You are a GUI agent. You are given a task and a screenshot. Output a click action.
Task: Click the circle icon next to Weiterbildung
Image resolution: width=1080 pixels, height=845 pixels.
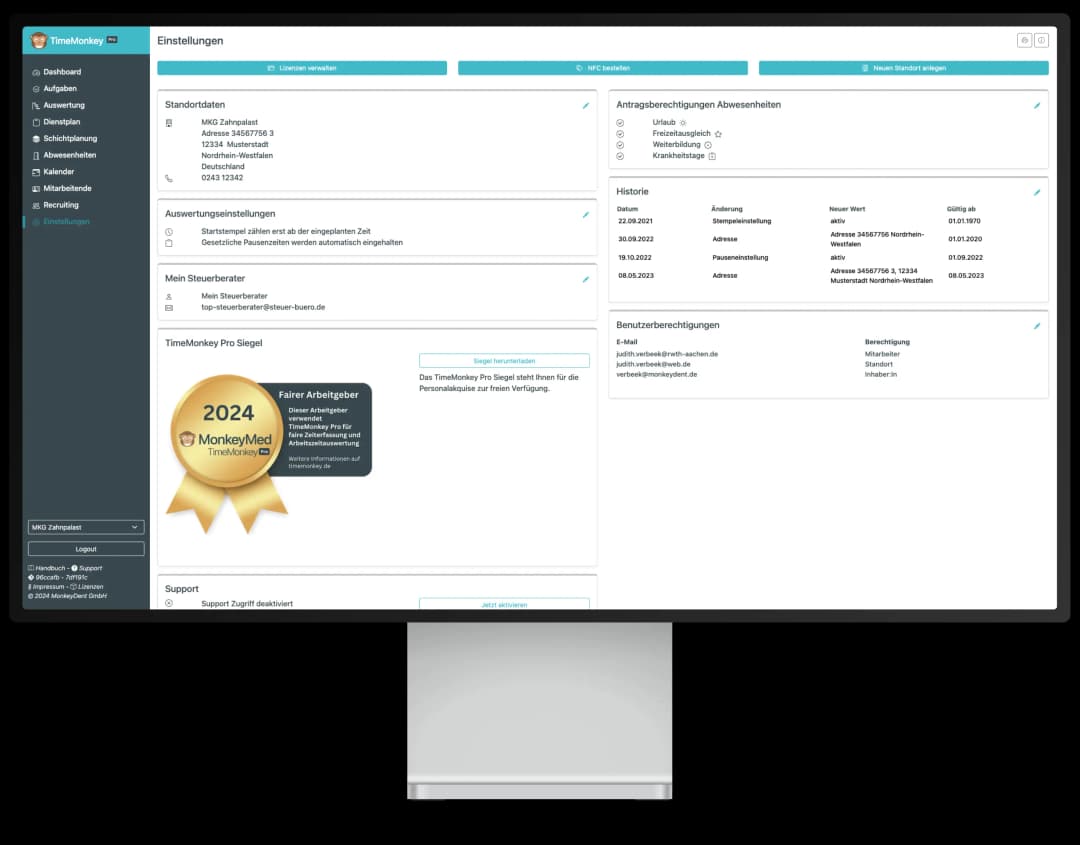[707, 145]
